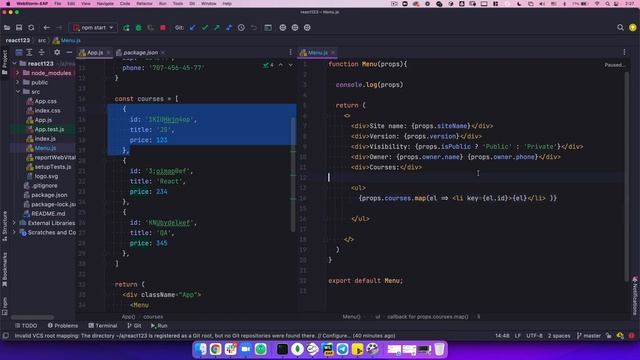Open Git history clock icon

tap(241, 28)
